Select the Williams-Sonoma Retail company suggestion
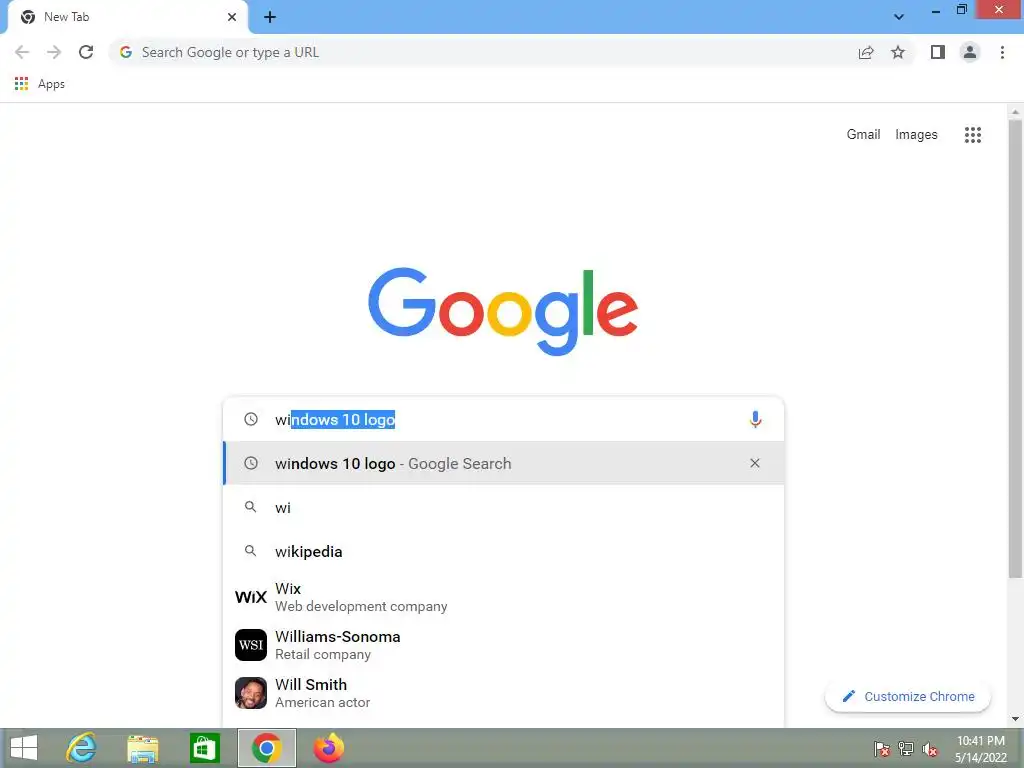1024x768 pixels. point(504,645)
